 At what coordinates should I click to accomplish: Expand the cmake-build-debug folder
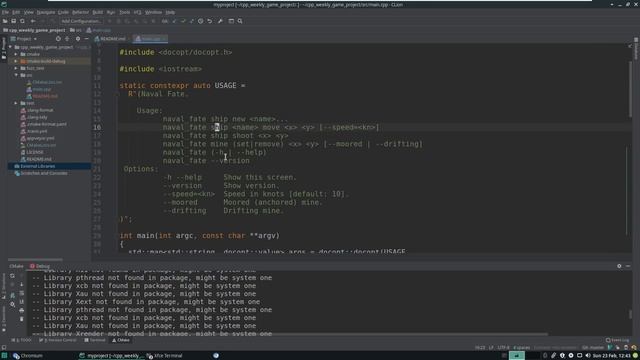(x=16, y=61)
